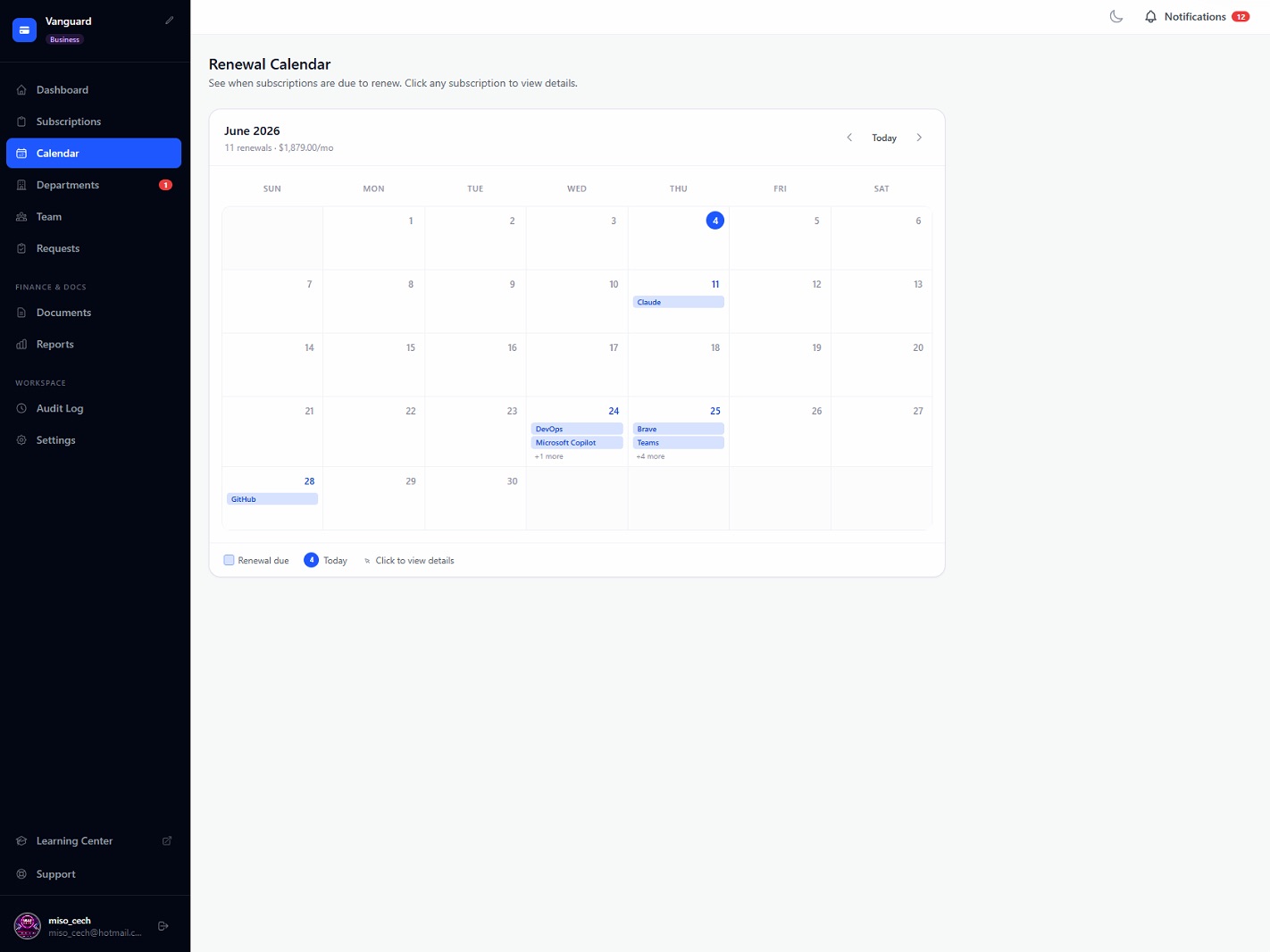Open the Microsoft Copilot renewal event
The image size is (1270, 952).
coord(577,443)
